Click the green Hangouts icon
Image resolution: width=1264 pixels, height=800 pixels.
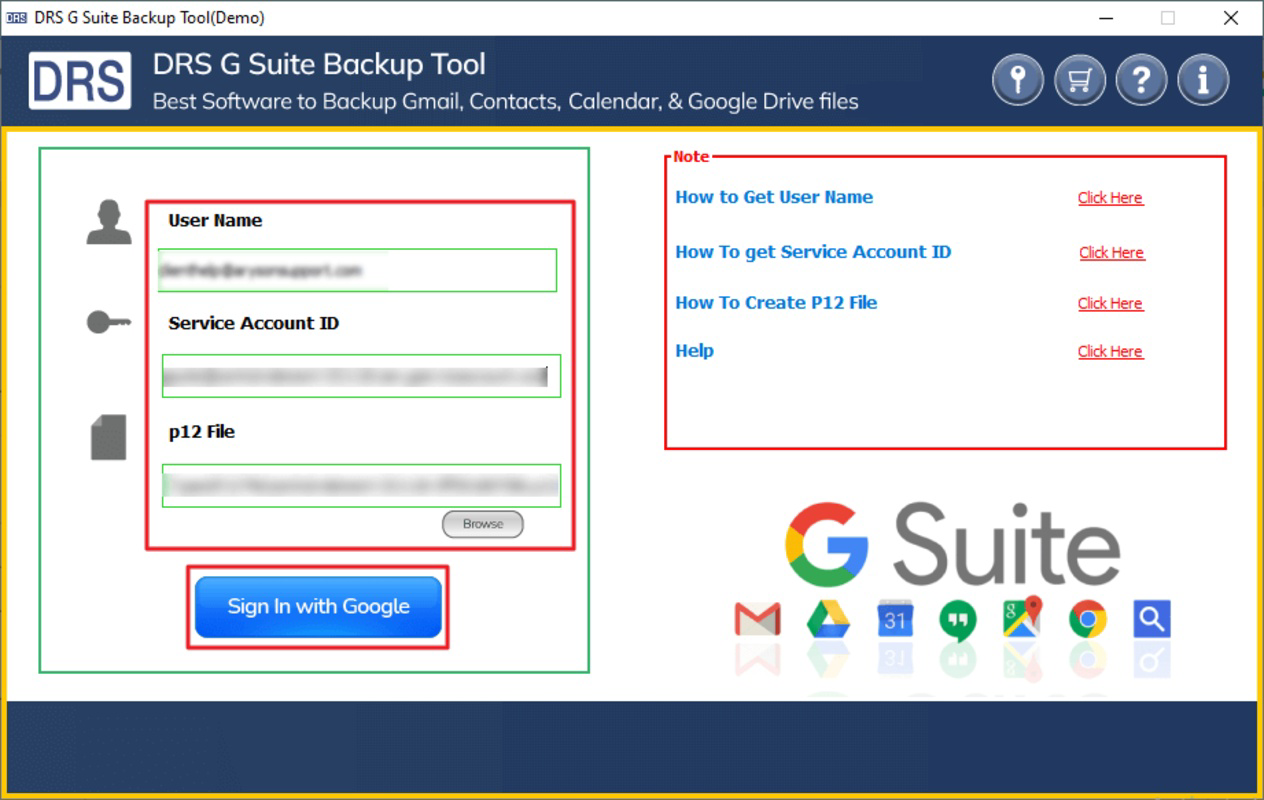coord(957,621)
